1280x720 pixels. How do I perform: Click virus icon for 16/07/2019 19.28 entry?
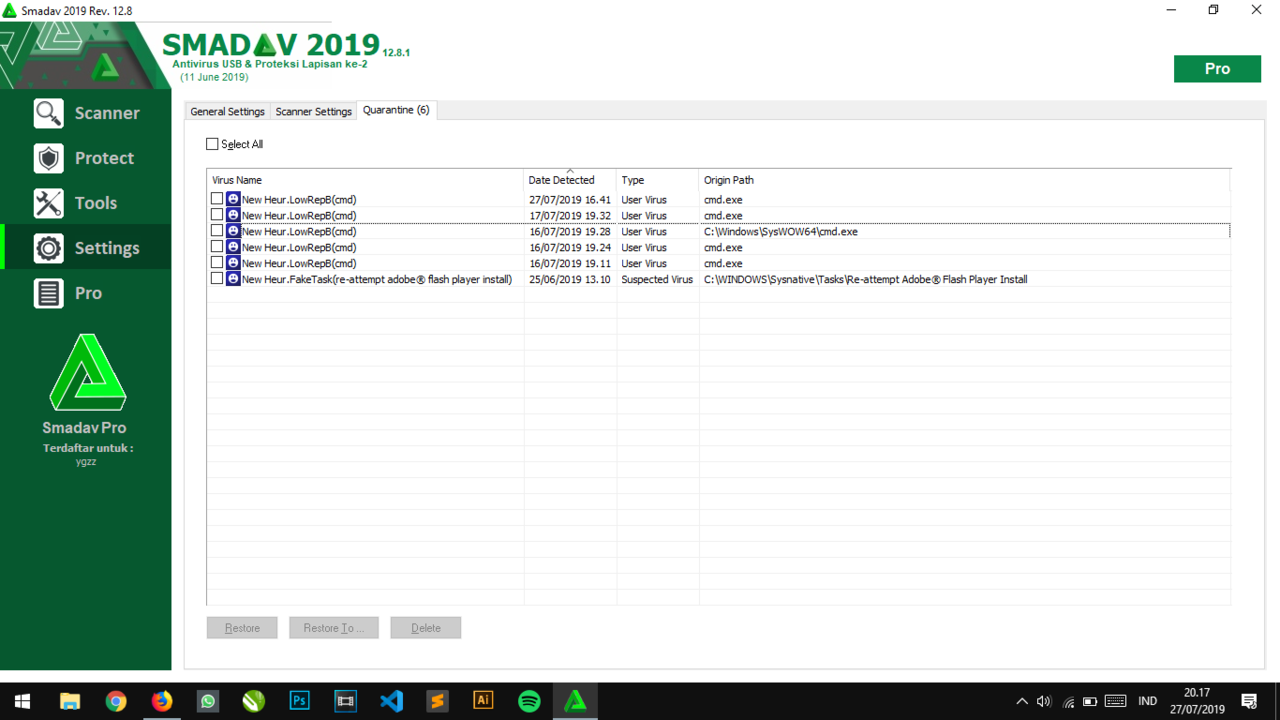[233, 231]
